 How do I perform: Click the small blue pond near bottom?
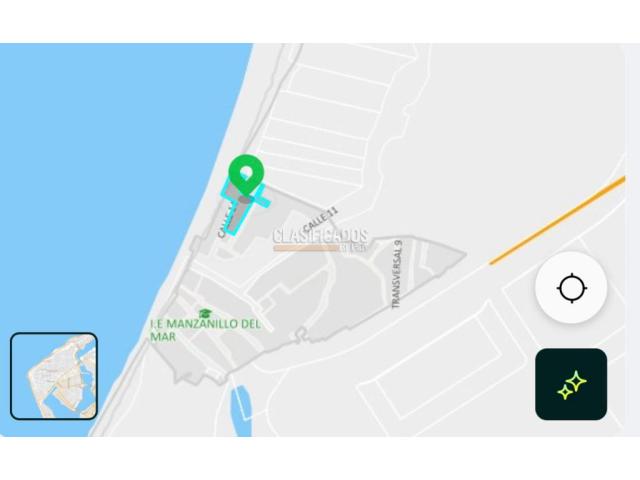241,411
